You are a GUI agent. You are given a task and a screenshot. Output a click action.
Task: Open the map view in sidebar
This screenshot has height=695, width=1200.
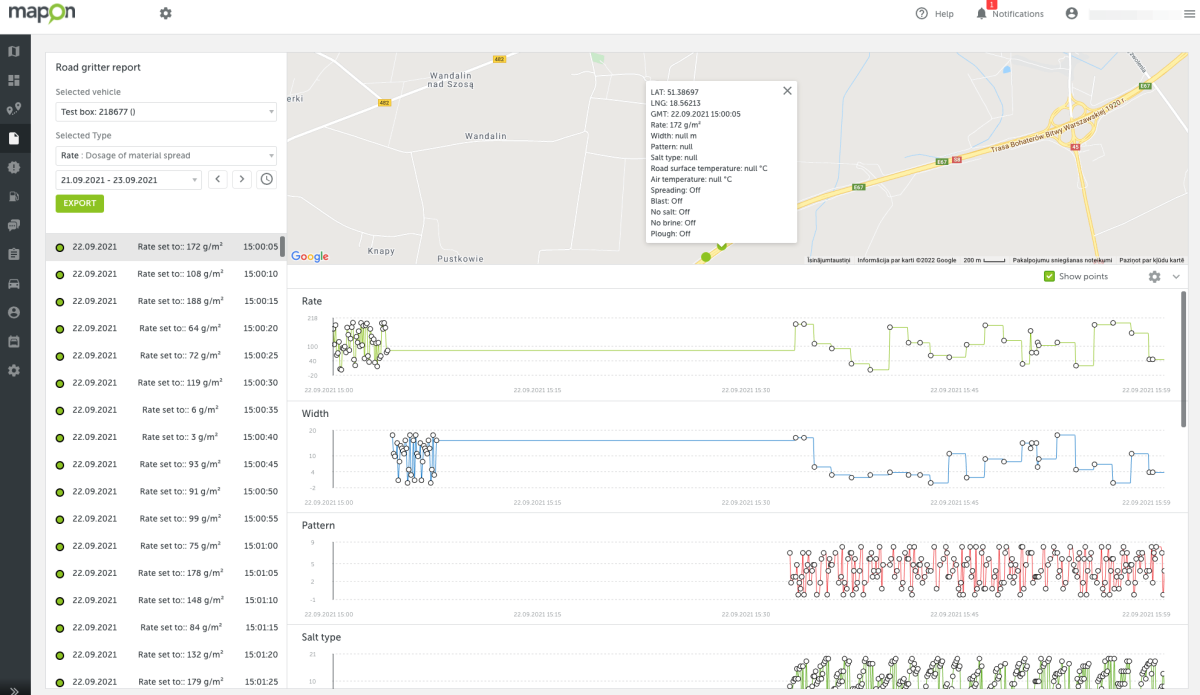14,51
